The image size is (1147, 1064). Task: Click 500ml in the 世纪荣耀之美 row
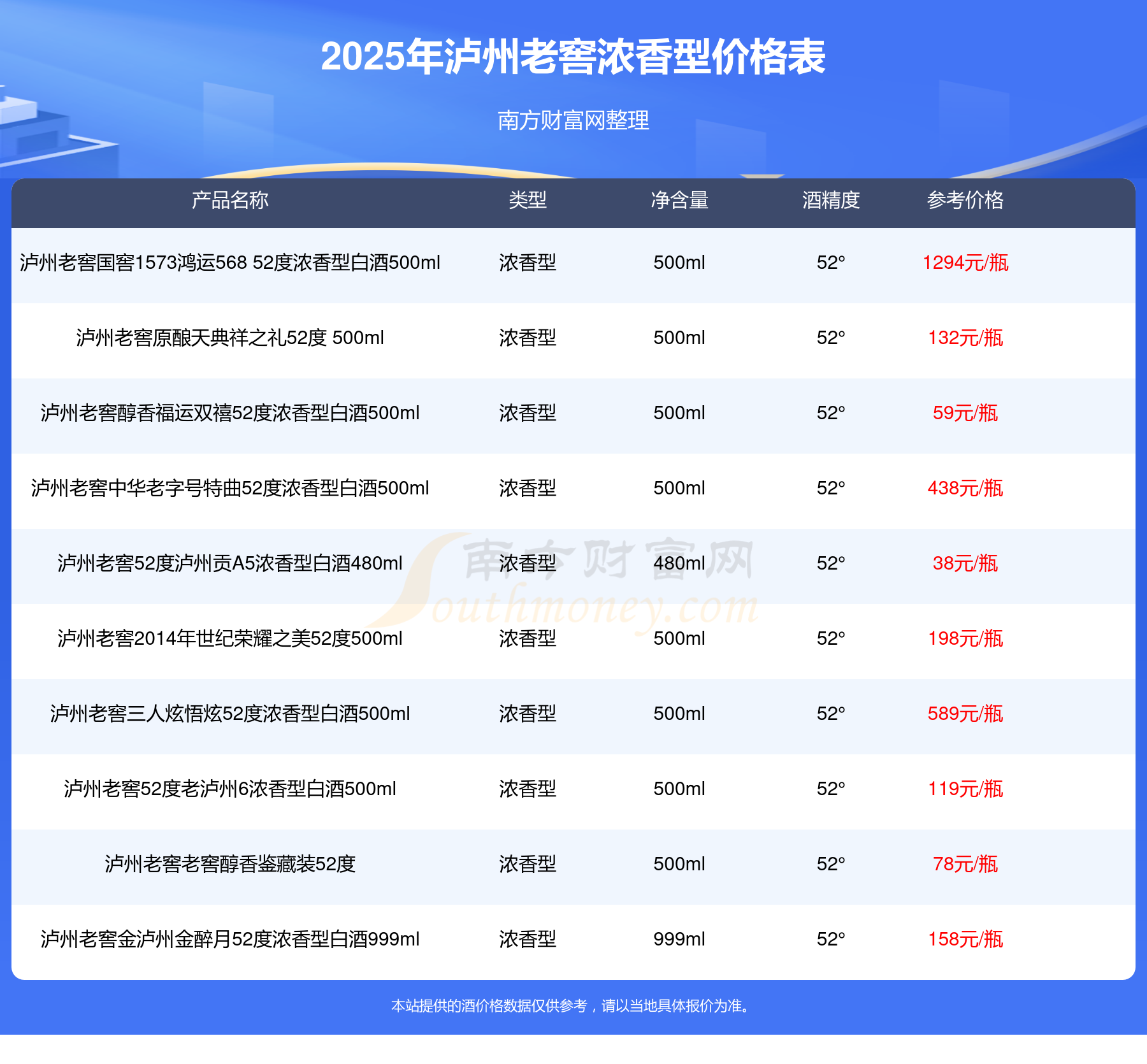tap(679, 638)
